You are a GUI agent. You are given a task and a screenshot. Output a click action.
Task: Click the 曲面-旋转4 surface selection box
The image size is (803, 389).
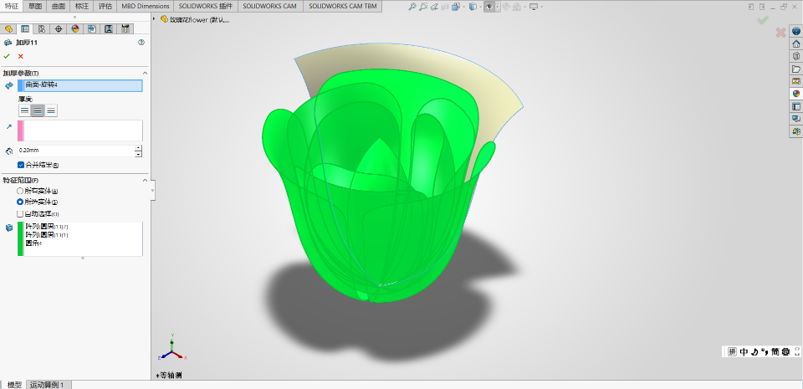point(80,85)
